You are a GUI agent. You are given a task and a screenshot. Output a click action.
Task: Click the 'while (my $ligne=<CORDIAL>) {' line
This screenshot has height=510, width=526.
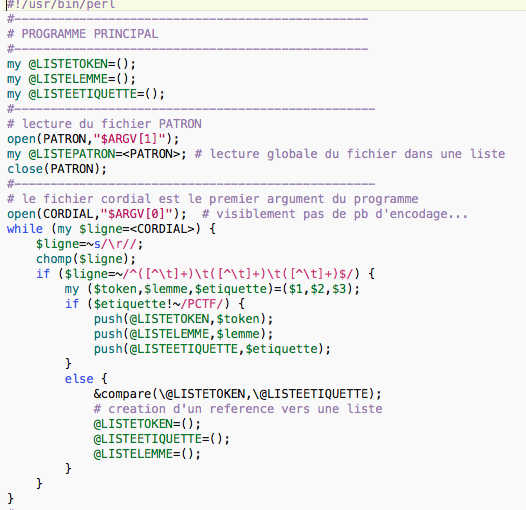(111, 229)
